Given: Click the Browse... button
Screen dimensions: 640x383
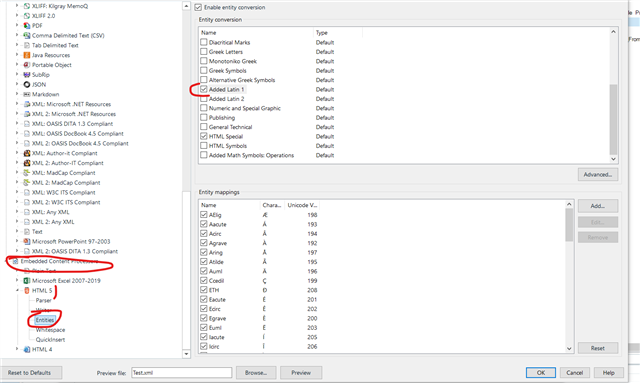Looking at the screenshot, I should pyautogui.click(x=256, y=372).
